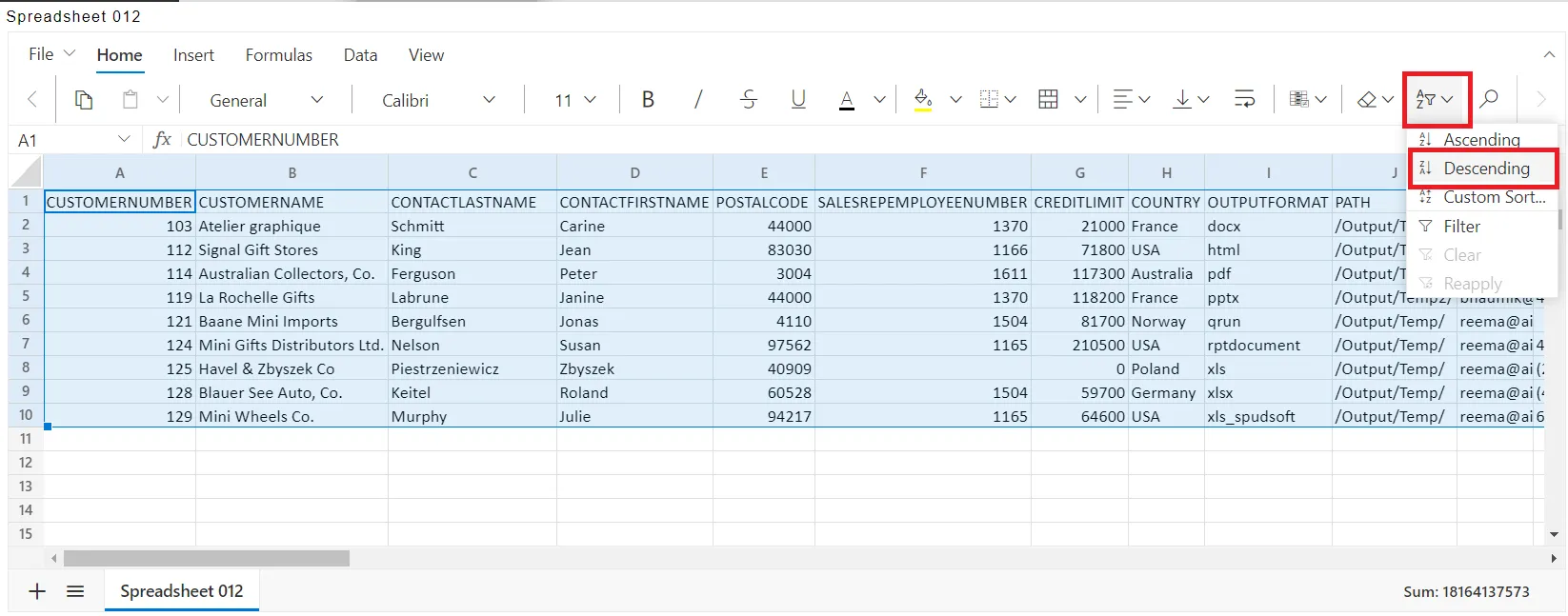Apply the fill color bucket icon
Screen dimensions: 1568x616
(922, 99)
